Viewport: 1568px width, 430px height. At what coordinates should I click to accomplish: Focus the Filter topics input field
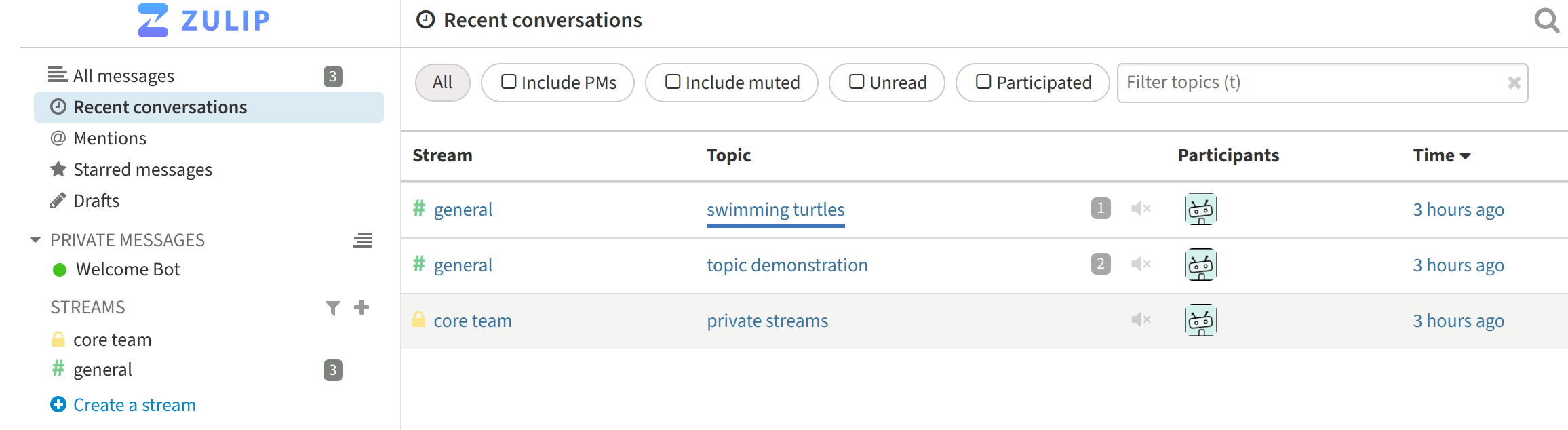pos(1309,83)
